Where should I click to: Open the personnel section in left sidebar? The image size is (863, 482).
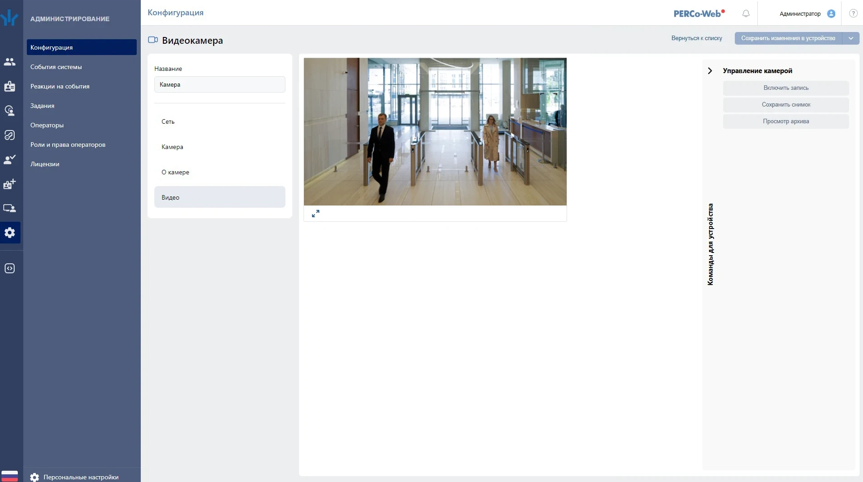pos(10,62)
